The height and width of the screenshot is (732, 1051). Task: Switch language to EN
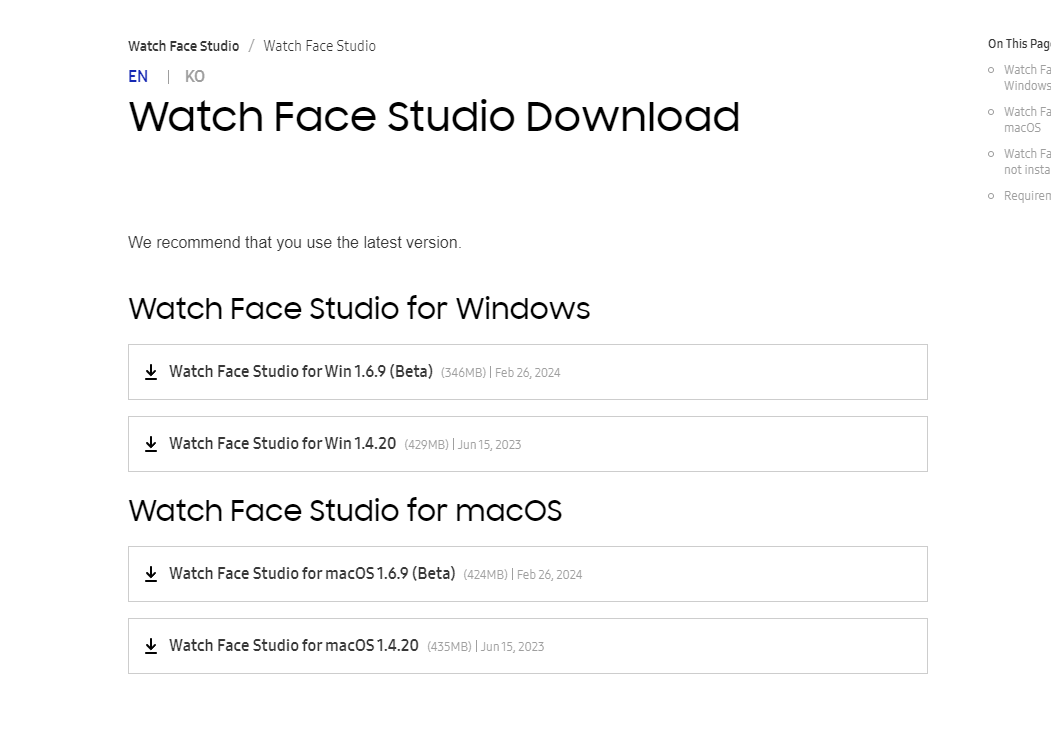(138, 76)
